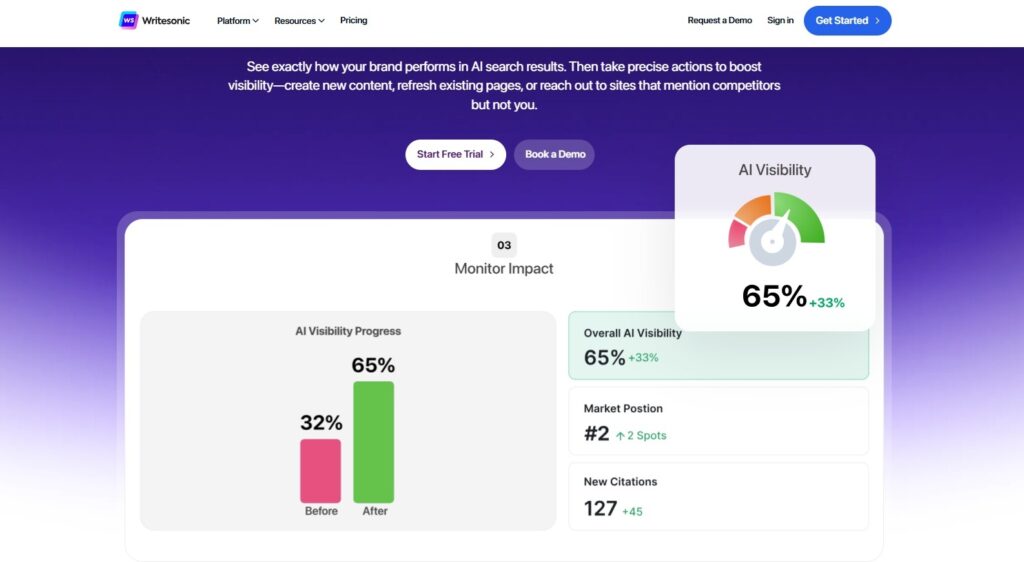Select the Overall AI Visibility card
1024x562 pixels.
tap(718, 345)
